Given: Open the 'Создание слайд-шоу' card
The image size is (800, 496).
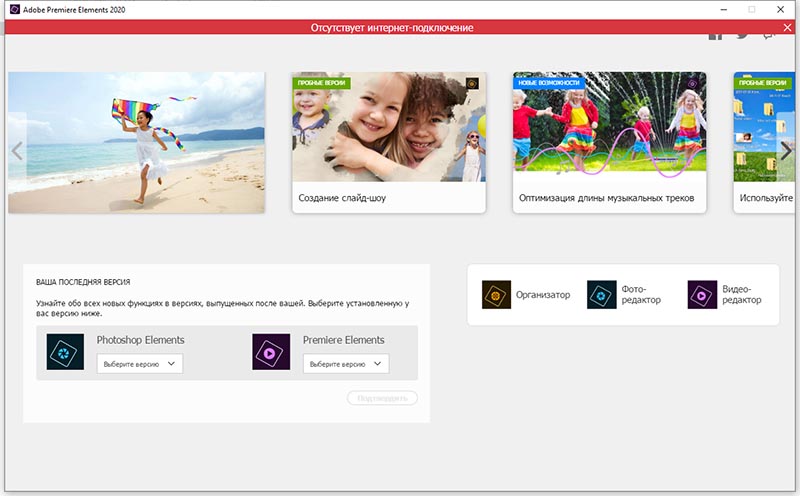Looking at the screenshot, I should click(x=389, y=142).
